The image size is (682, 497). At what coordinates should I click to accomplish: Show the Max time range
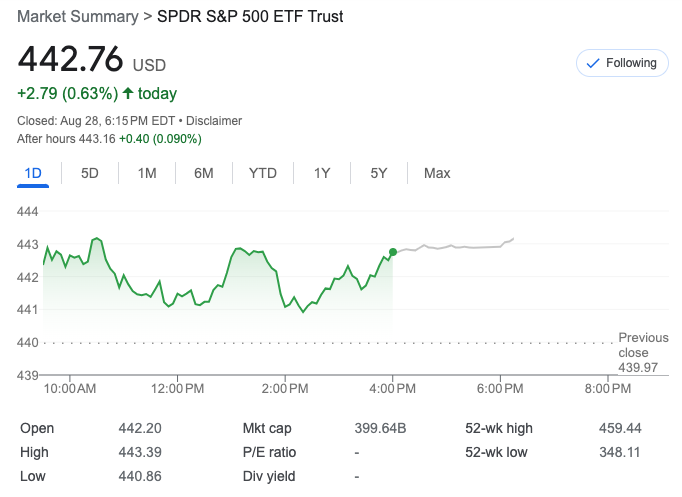point(437,173)
